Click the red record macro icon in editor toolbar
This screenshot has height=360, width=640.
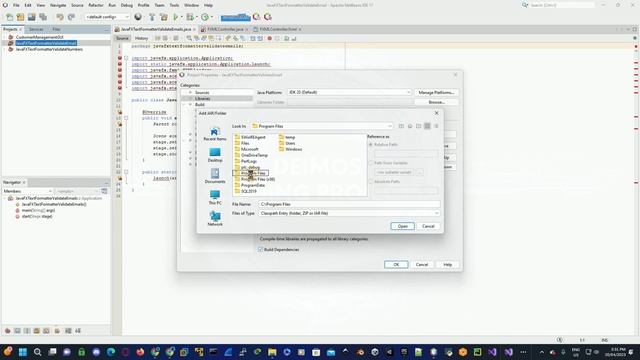pos(269,38)
